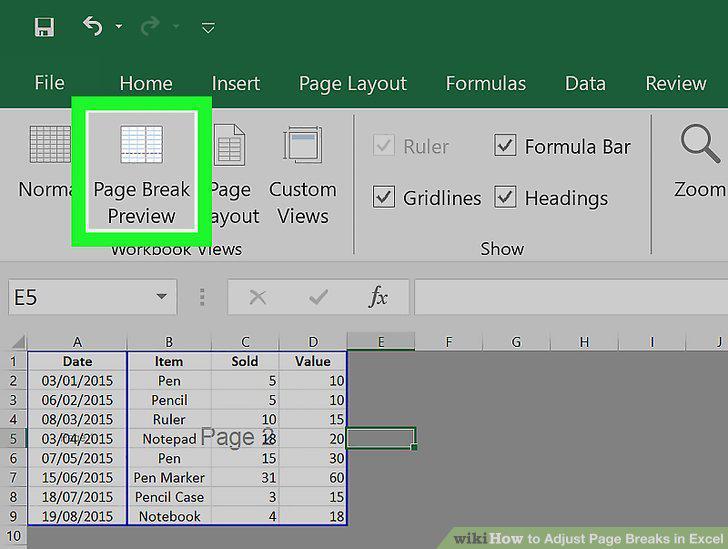Open the Page Layout ribbon tab

(x=352, y=84)
